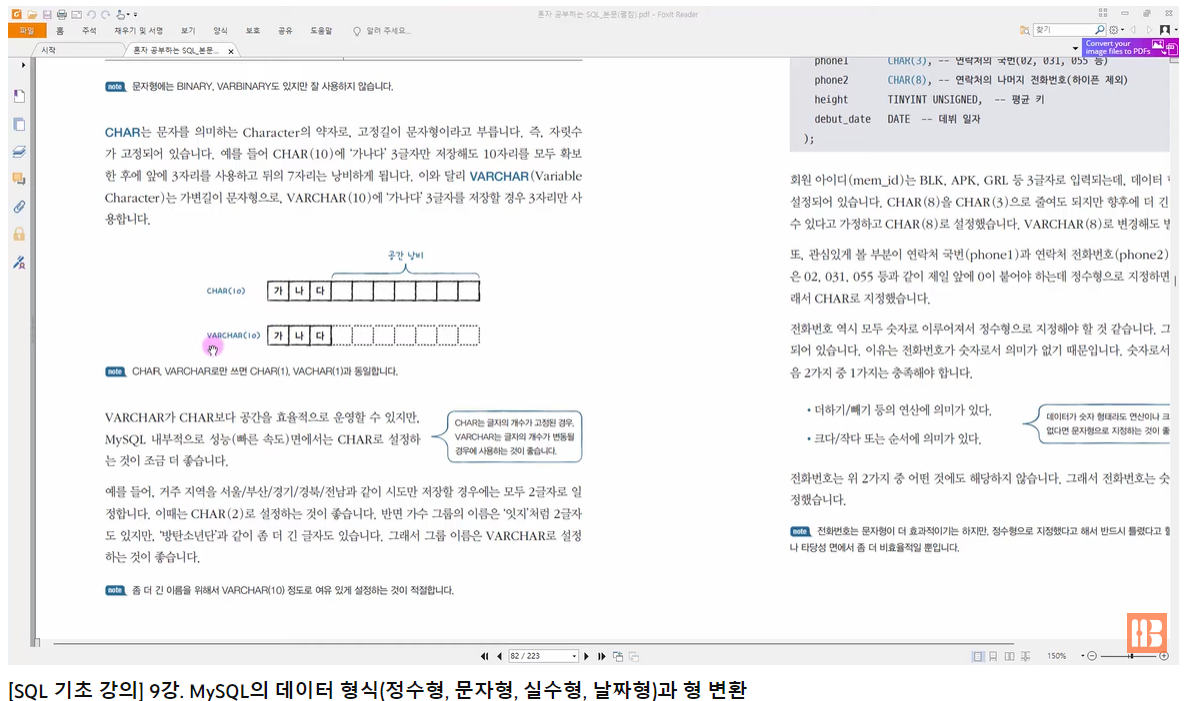Open the 파일 menu

27,31
